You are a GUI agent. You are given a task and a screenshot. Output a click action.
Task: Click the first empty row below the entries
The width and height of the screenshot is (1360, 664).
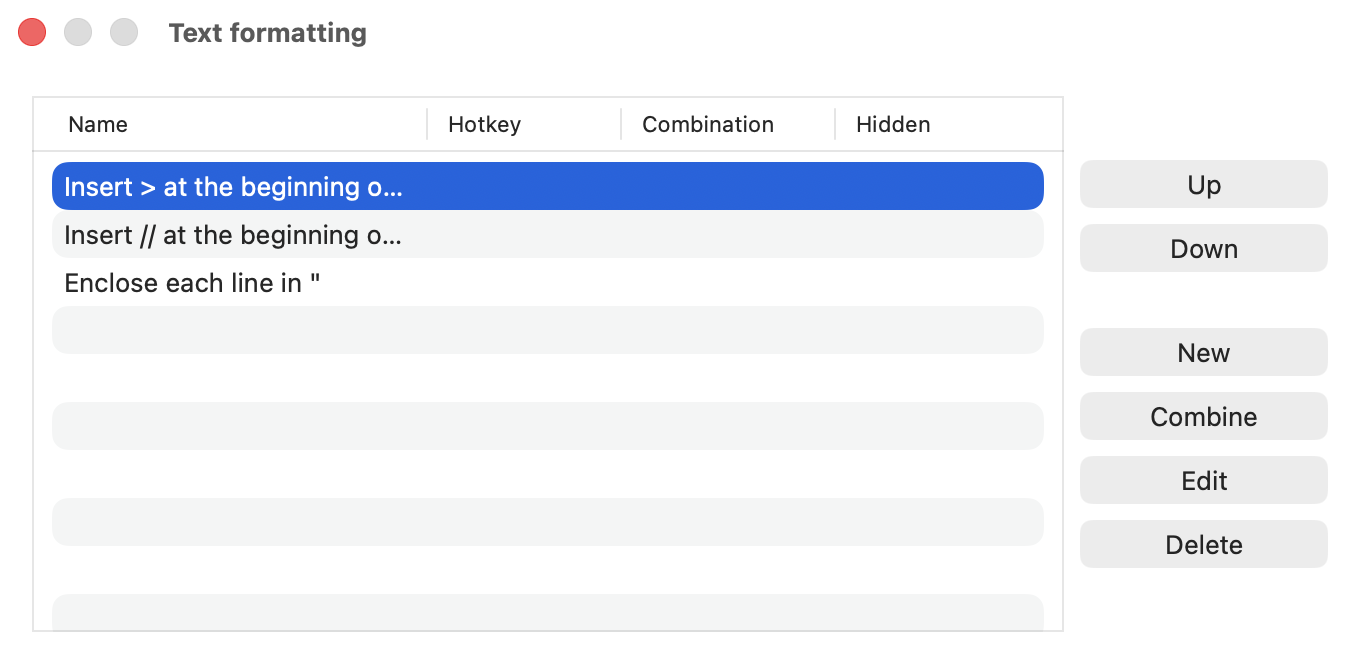547,331
